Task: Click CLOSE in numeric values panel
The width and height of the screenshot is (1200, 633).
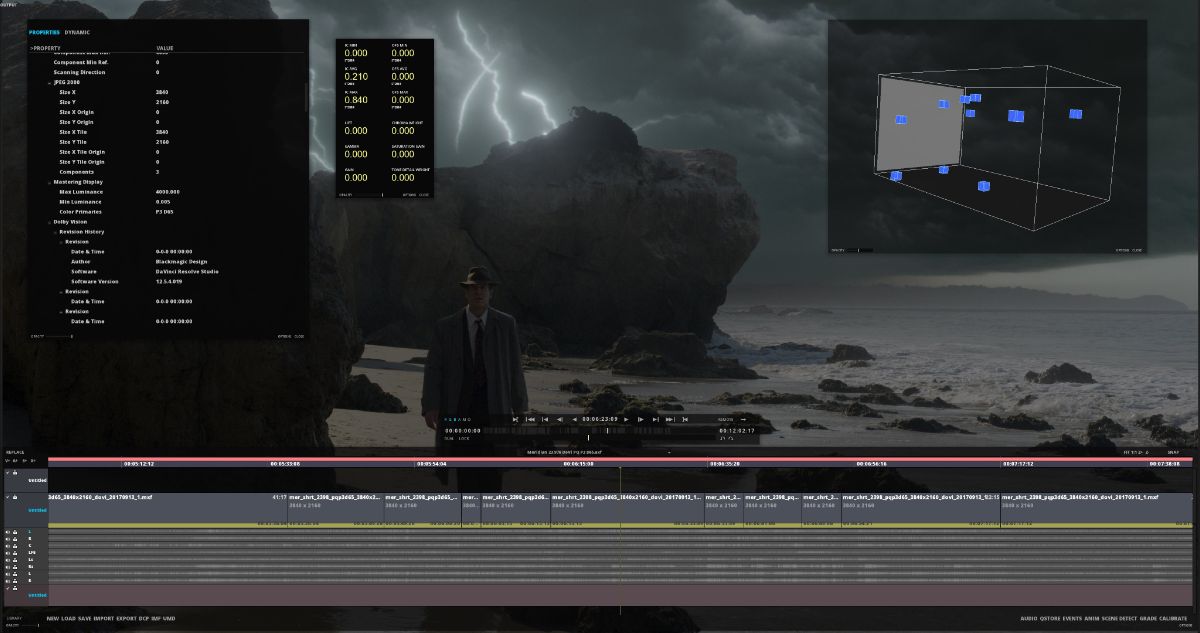Action: pyautogui.click(x=424, y=195)
